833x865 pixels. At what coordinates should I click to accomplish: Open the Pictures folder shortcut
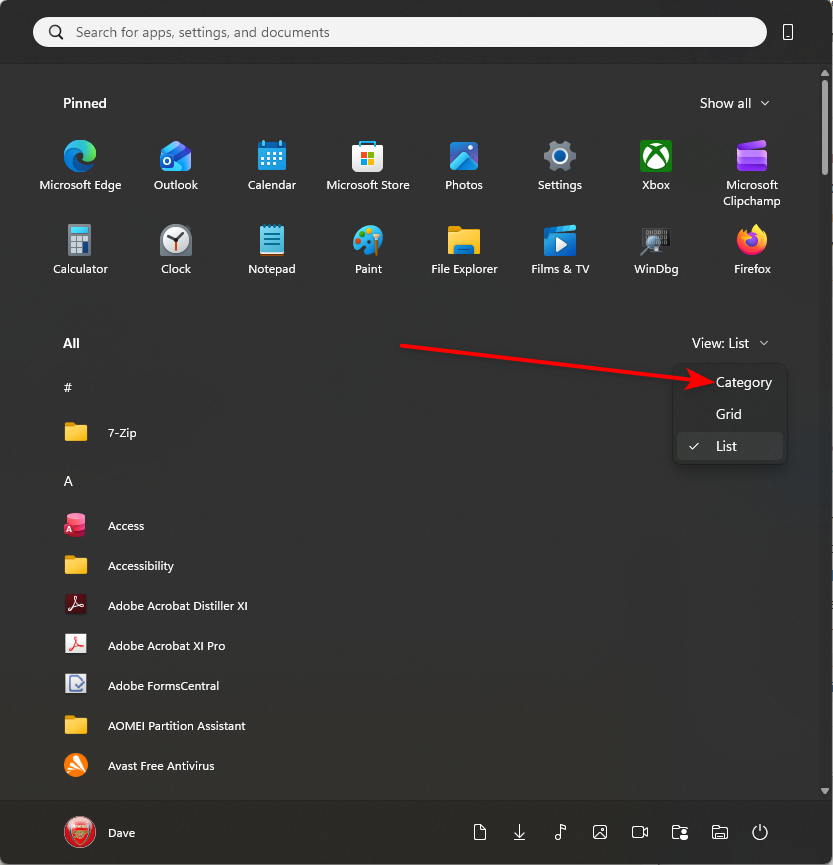(600, 832)
